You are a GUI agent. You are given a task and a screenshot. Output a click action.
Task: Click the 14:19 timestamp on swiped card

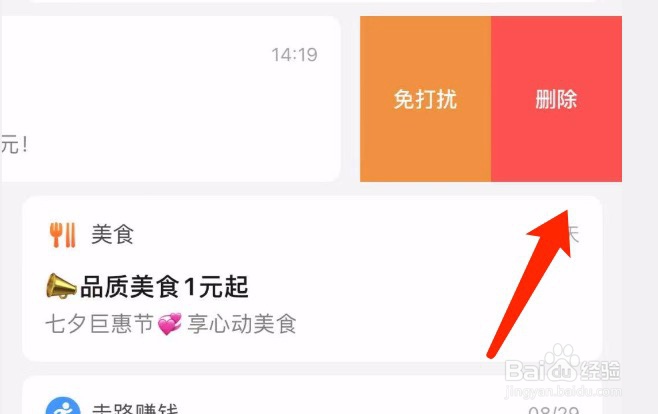coord(295,55)
